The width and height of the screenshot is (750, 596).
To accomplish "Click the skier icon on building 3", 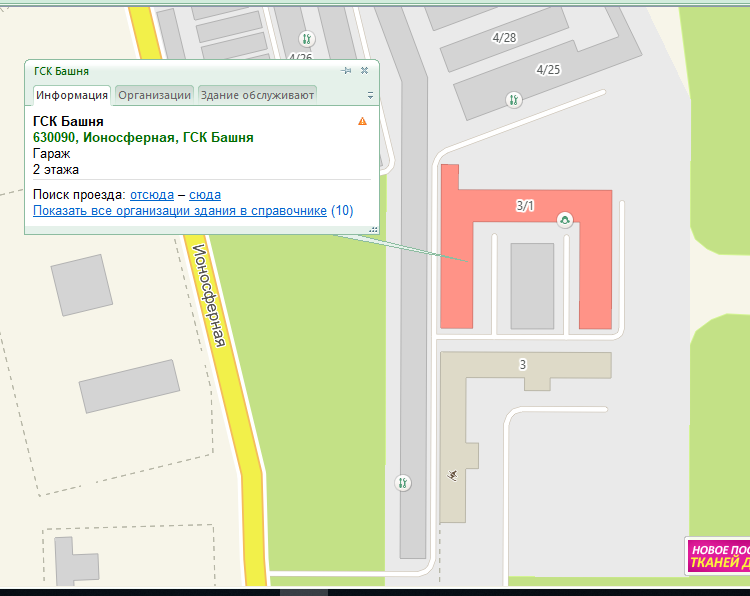I will click(454, 475).
